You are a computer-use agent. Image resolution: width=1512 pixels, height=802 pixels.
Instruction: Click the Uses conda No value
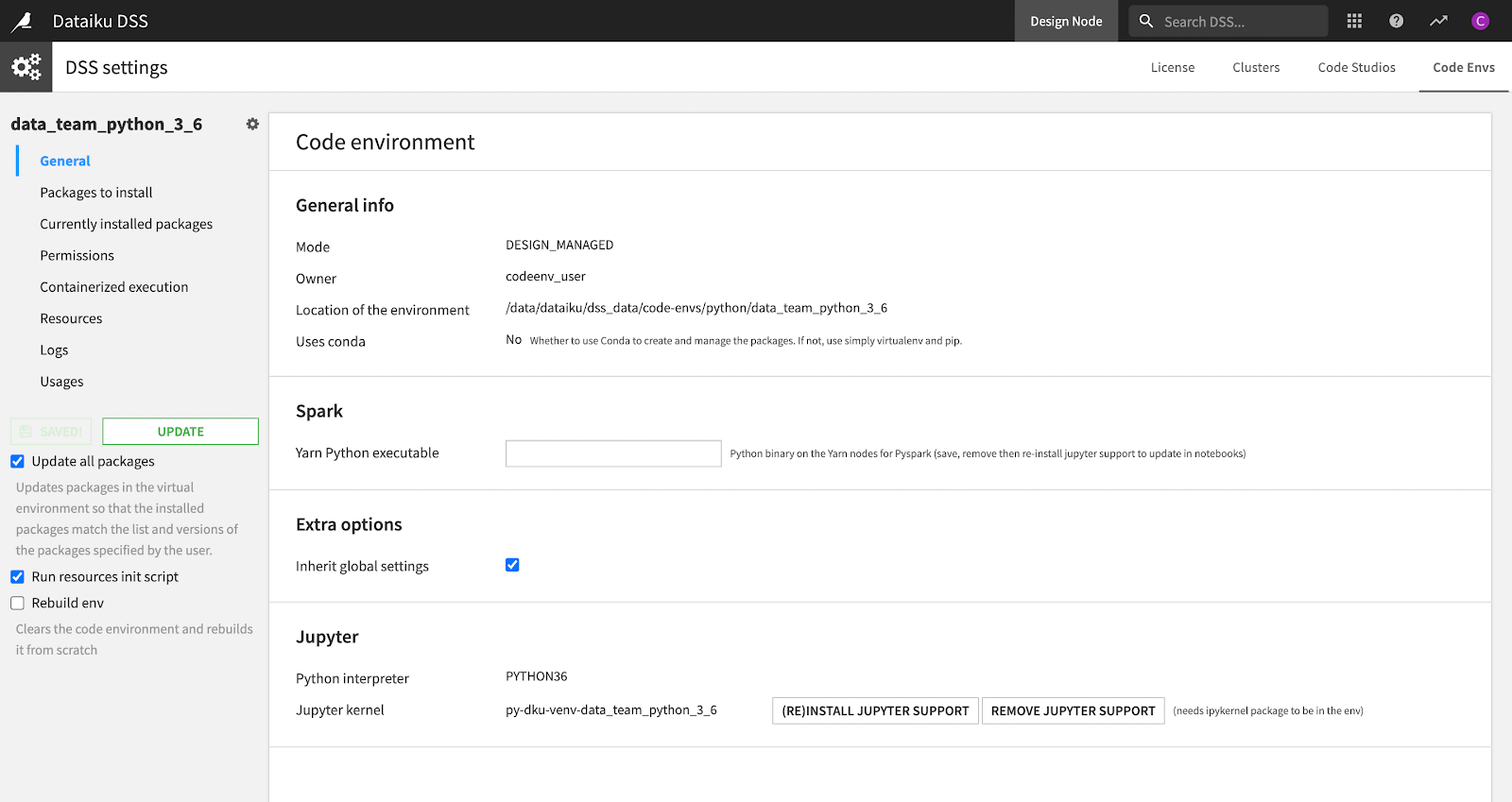pyautogui.click(x=513, y=340)
